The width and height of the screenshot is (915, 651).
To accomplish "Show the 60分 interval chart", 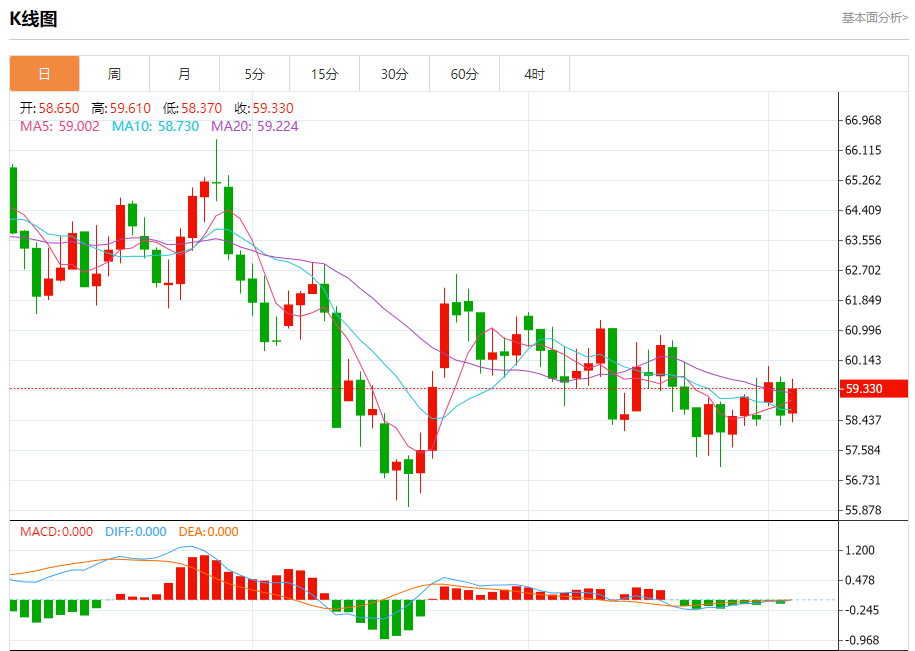I will 464,74.
